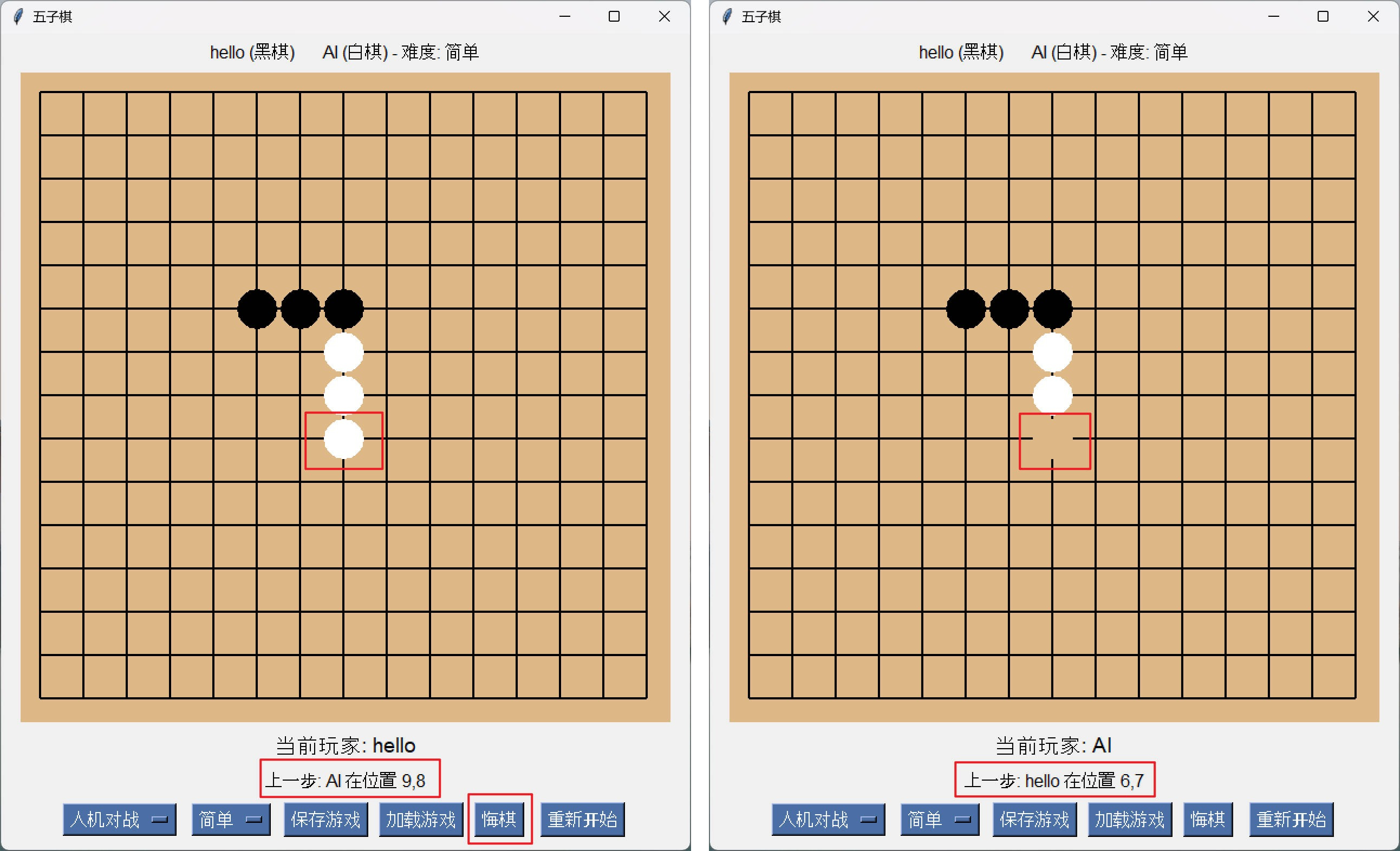
Task: Open 人机对战 mode dropdown in left window
Action: pos(119,819)
